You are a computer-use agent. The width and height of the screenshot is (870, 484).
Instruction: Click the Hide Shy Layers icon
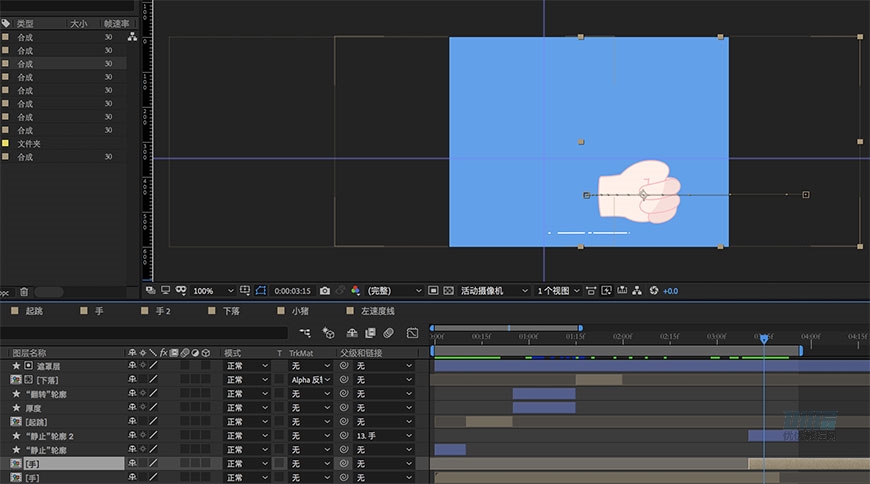[352, 333]
